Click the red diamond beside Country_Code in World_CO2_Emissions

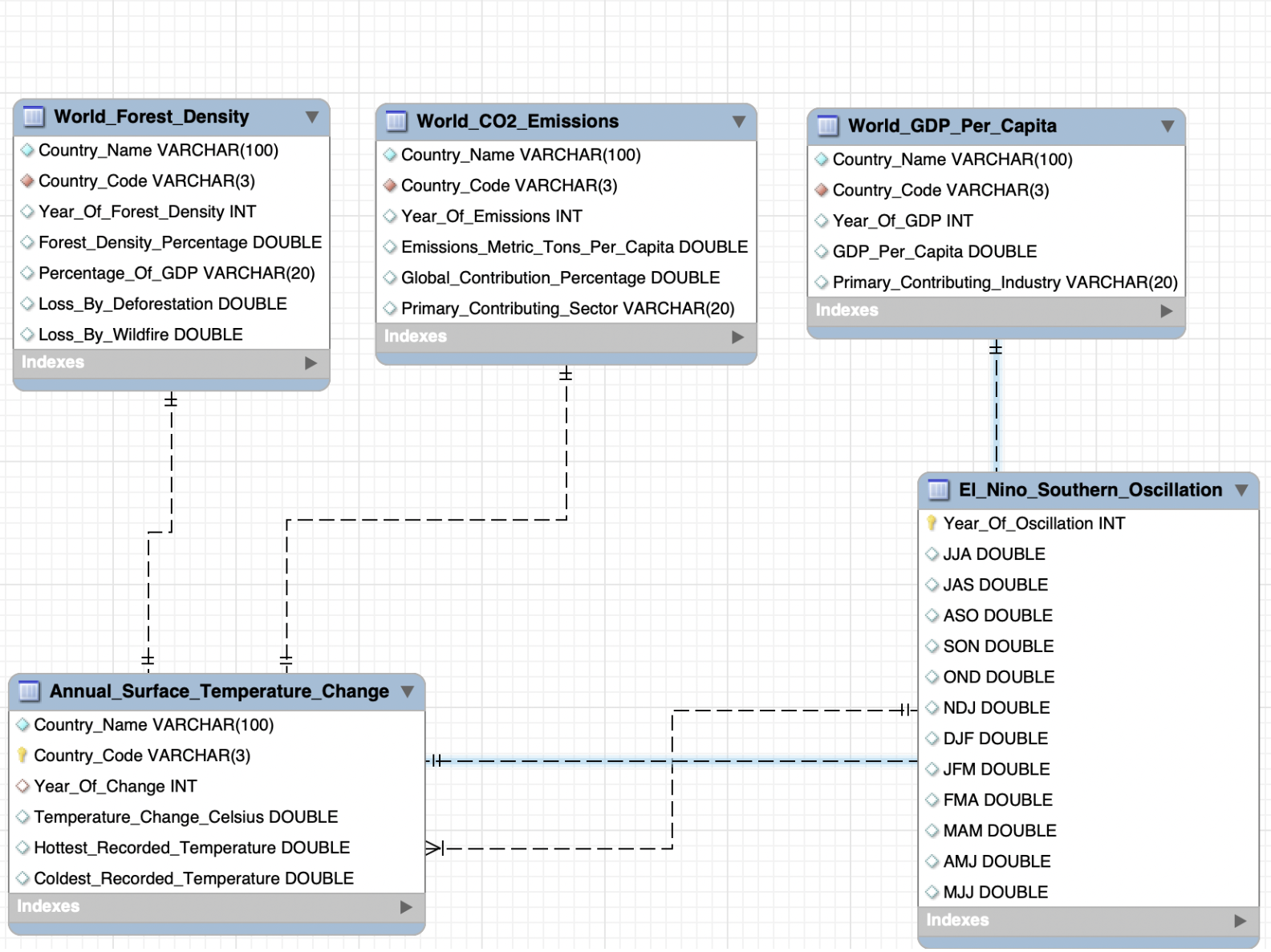[390, 186]
